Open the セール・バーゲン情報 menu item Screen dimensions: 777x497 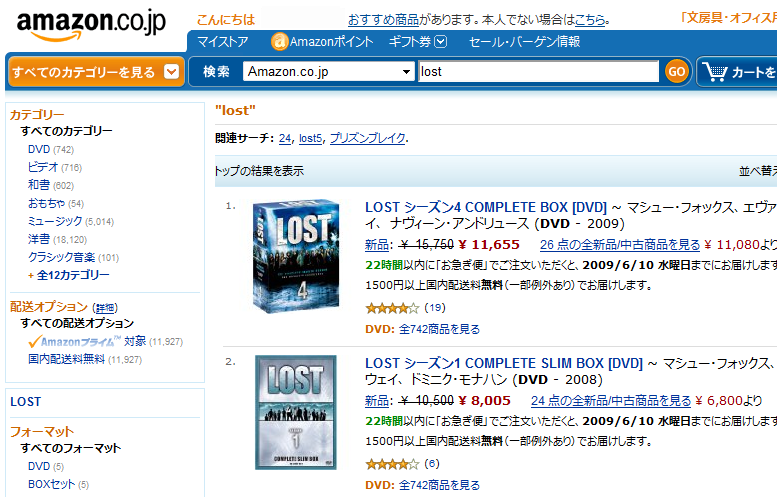(524, 42)
